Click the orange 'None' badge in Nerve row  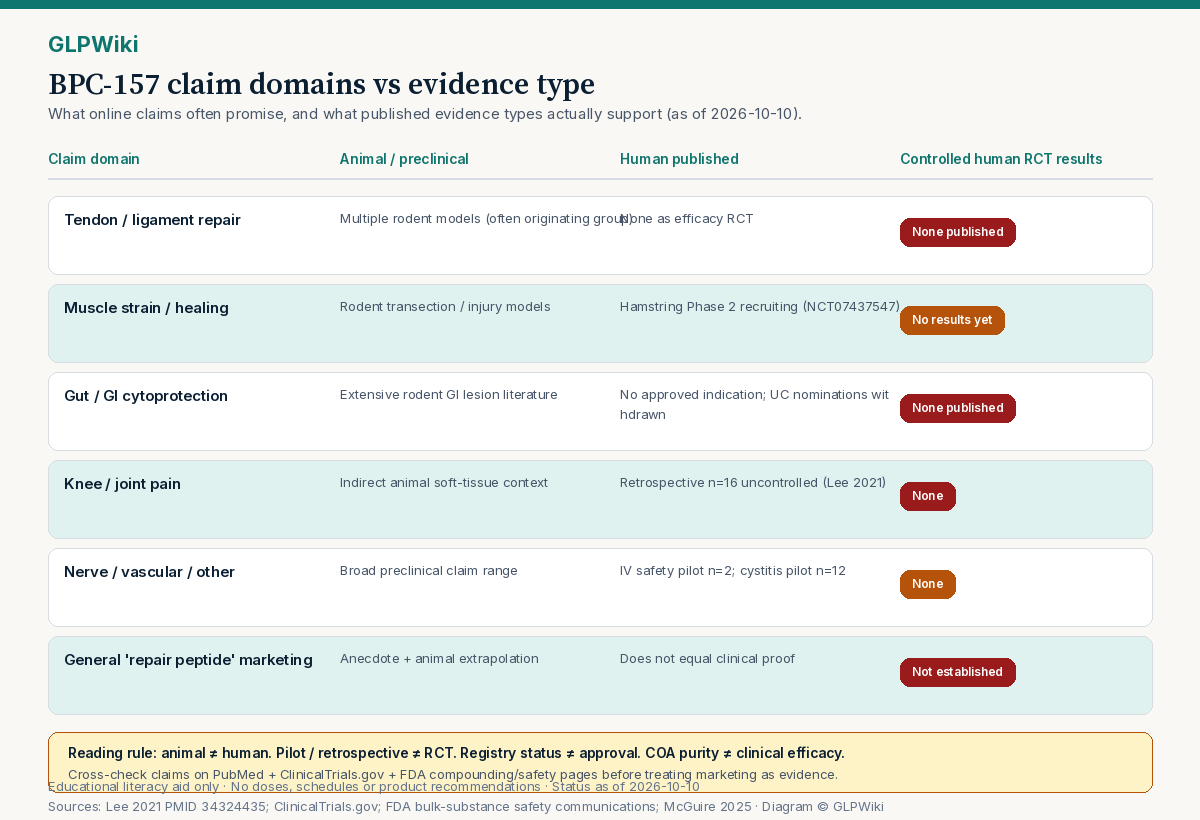[928, 584]
